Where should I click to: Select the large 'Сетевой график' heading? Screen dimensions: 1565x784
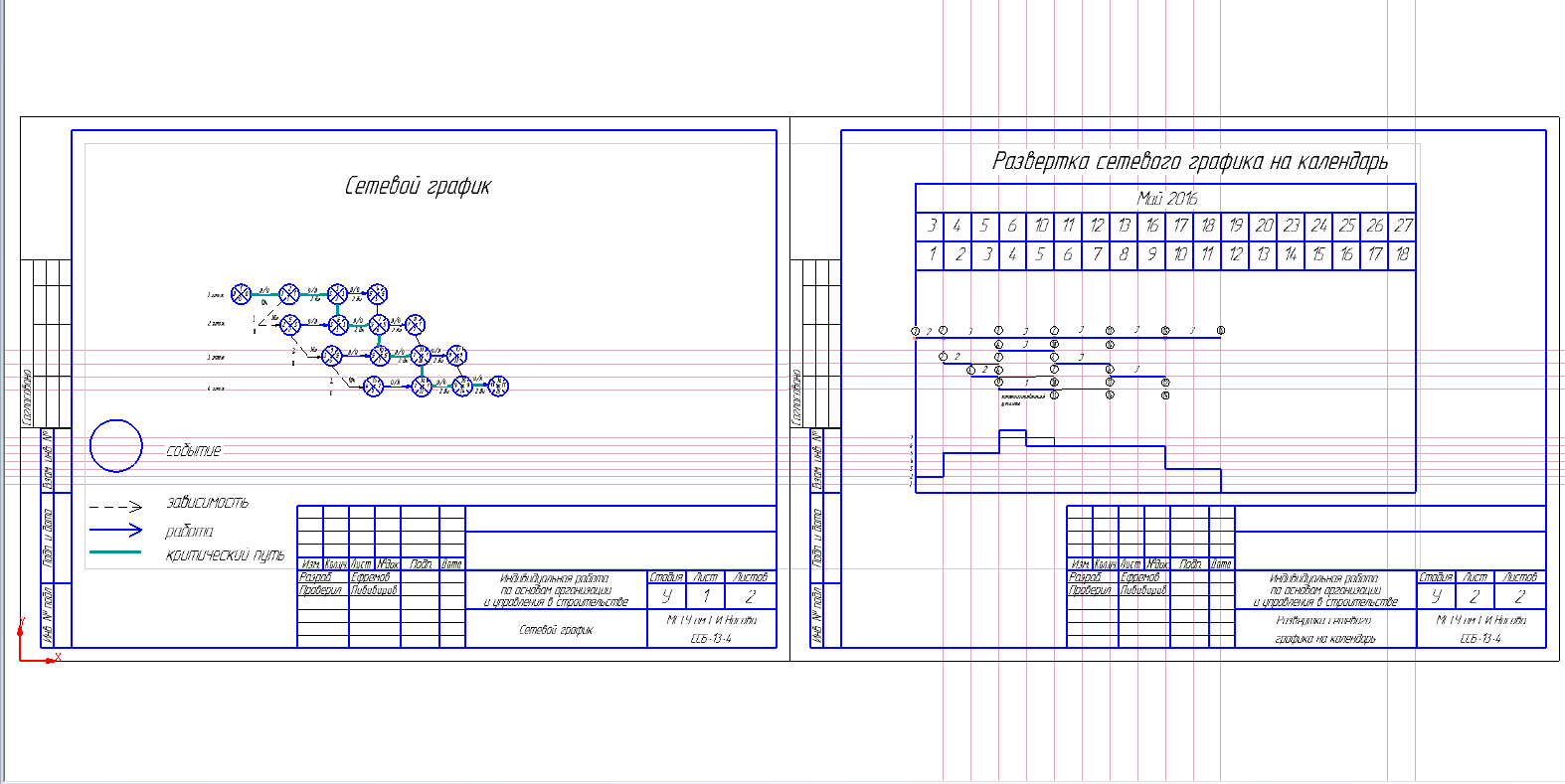[418, 186]
